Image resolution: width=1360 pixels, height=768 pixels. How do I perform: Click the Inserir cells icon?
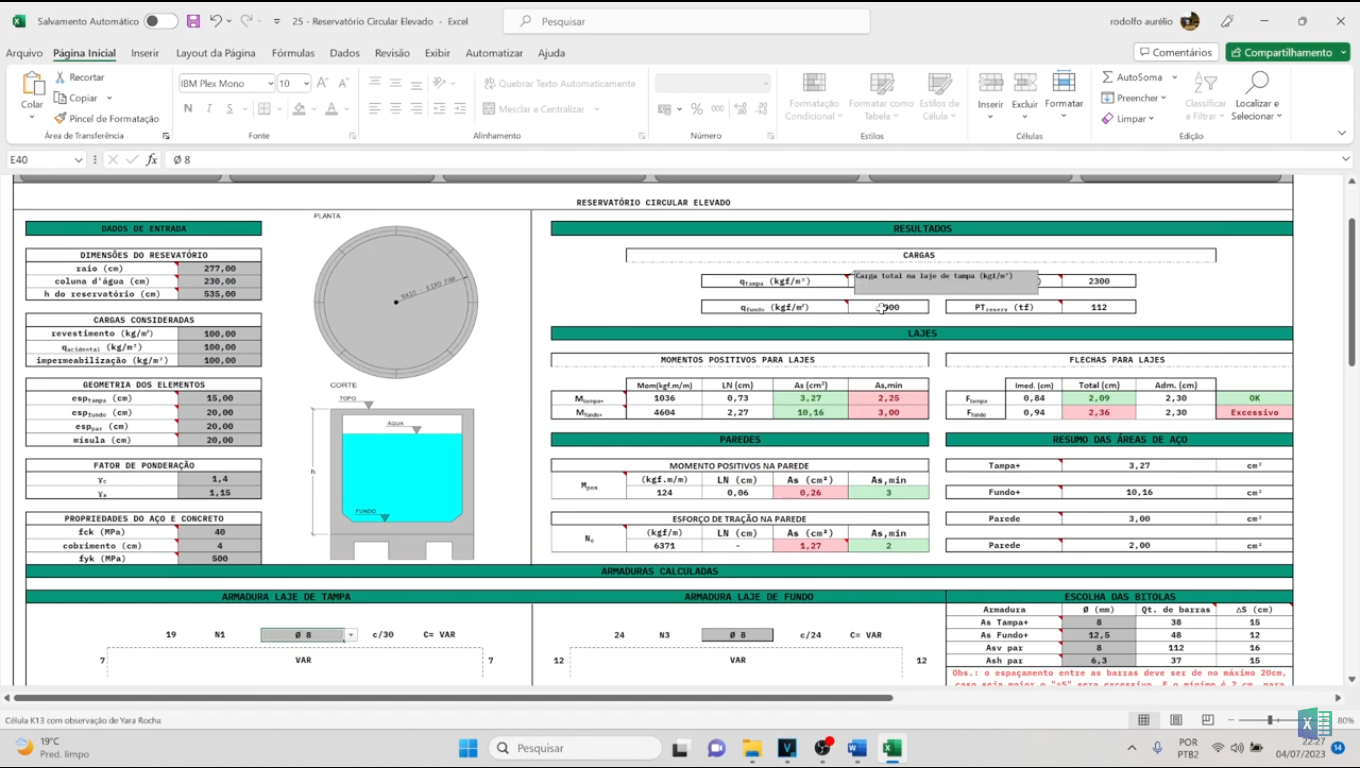pos(990,84)
